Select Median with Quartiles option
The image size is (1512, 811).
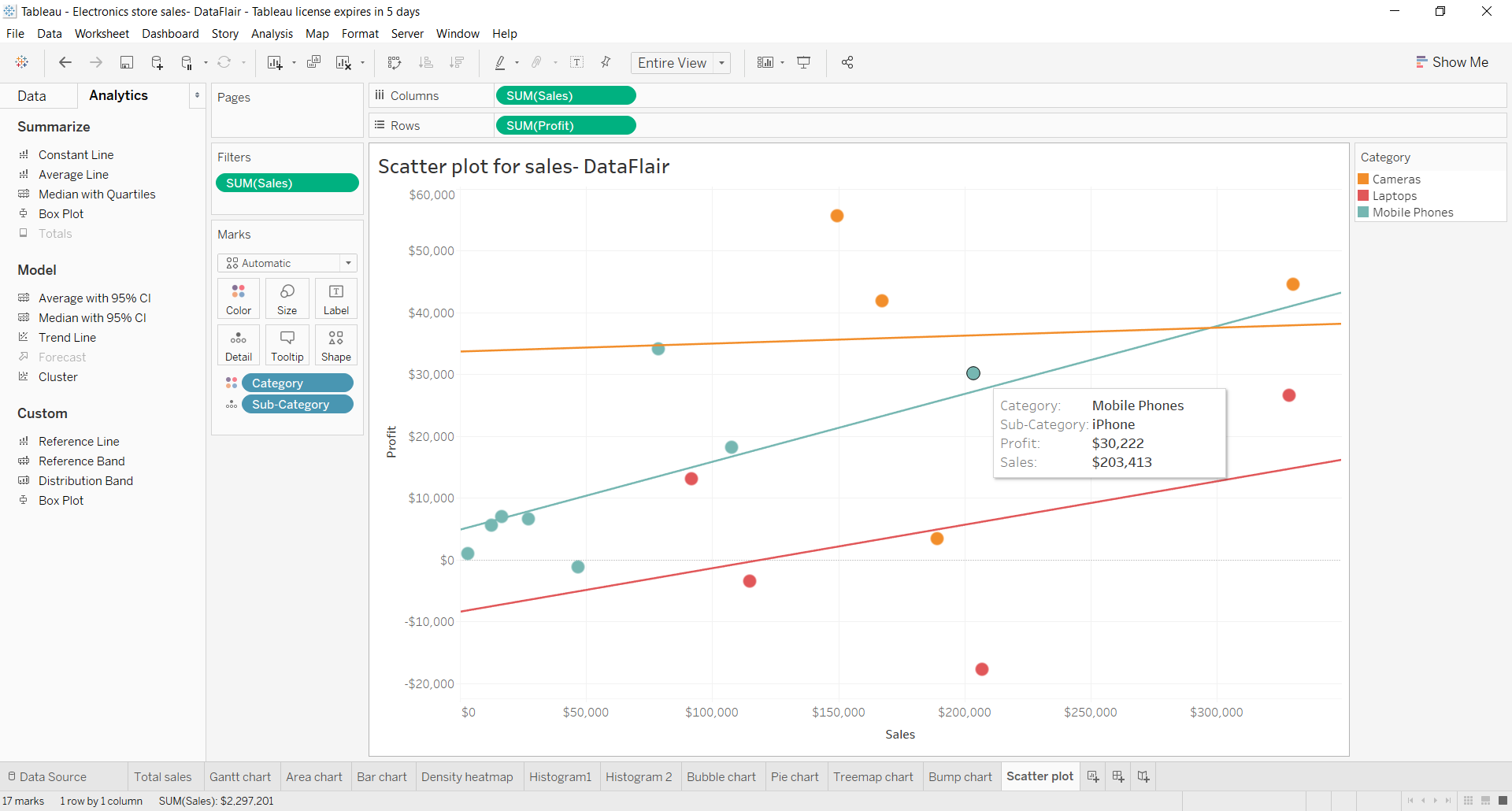click(x=97, y=194)
